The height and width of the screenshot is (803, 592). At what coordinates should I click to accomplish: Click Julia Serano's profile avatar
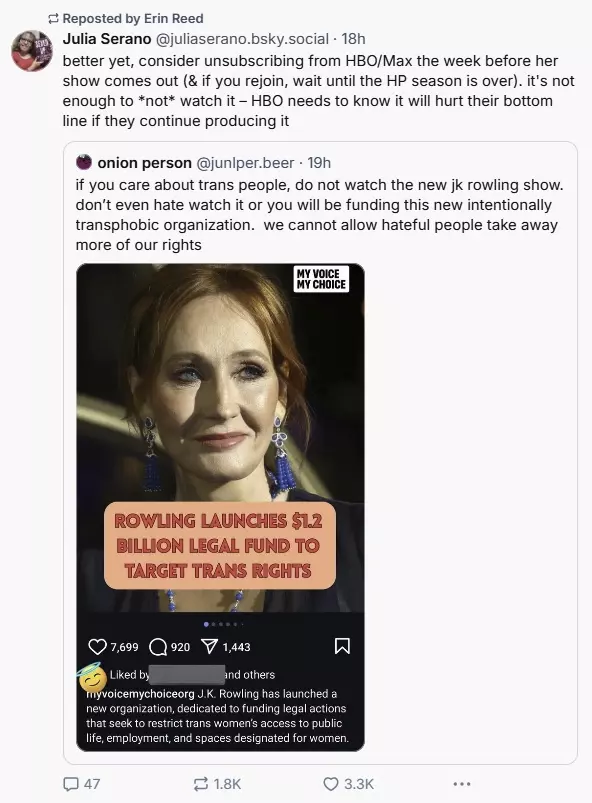click(32, 50)
